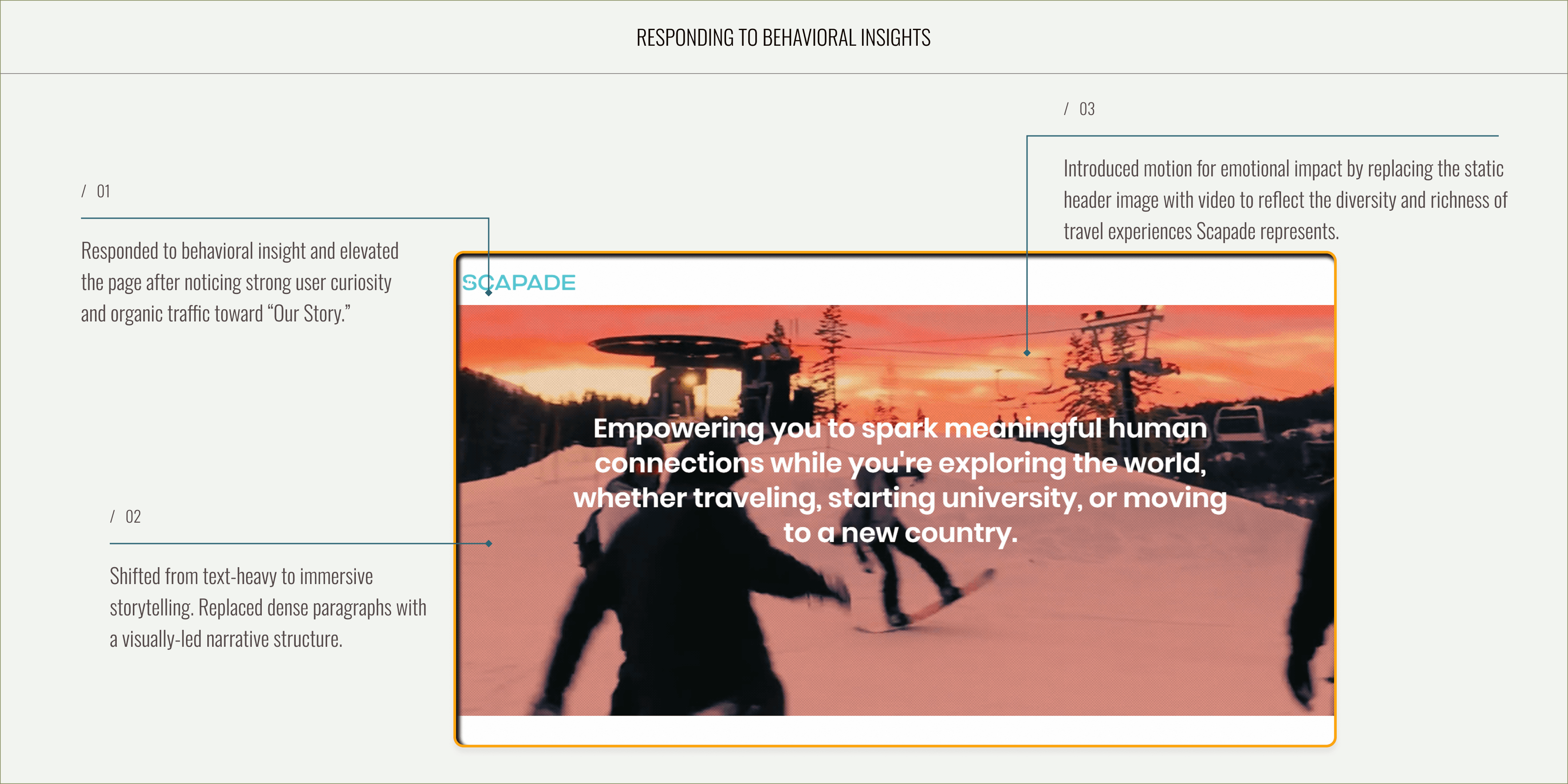Screen dimensions: 1568x784
Task: Click the diamond marker in the orange sky
Action: (1027, 352)
